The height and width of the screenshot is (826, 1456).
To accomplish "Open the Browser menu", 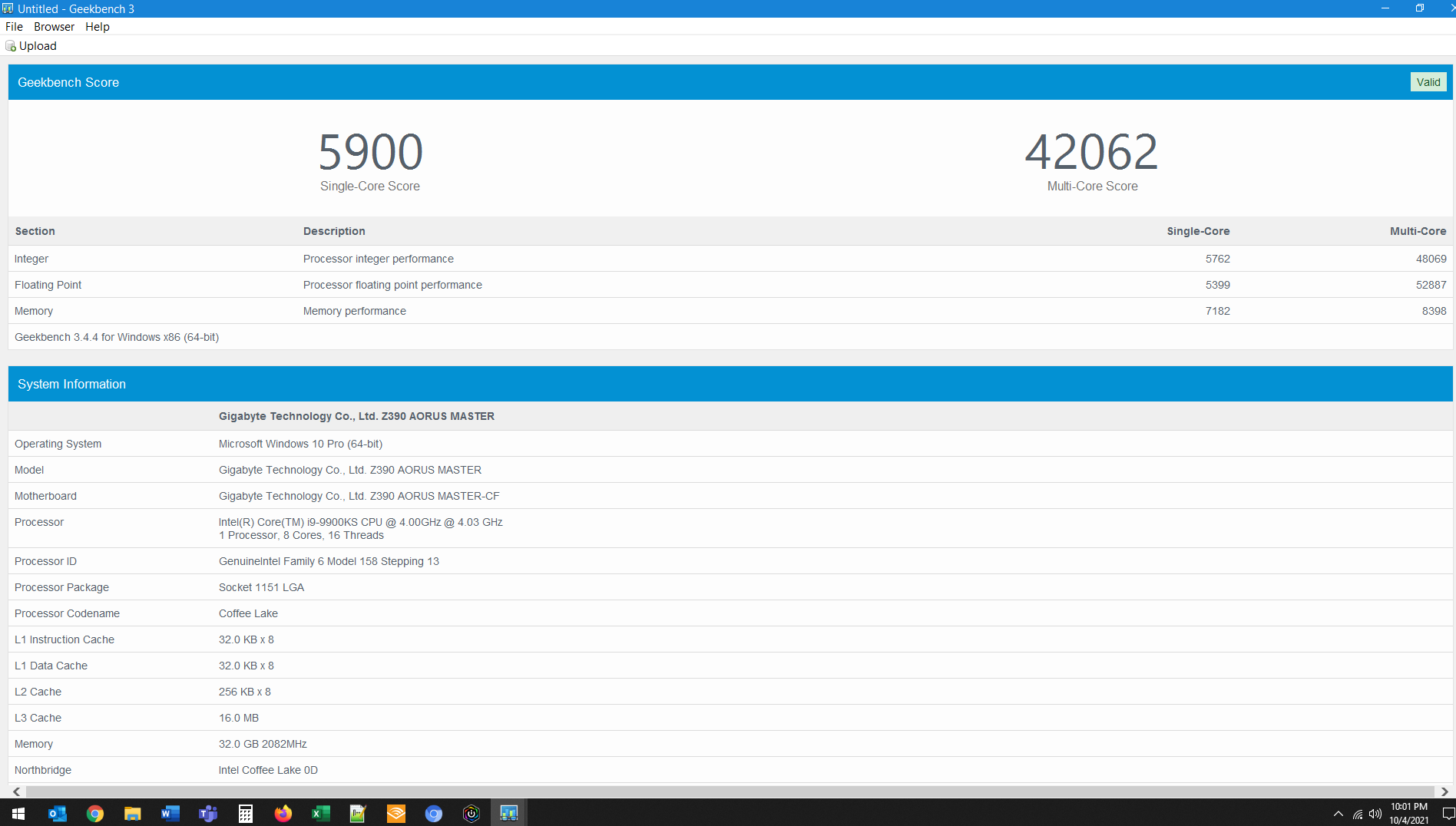I will point(54,27).
